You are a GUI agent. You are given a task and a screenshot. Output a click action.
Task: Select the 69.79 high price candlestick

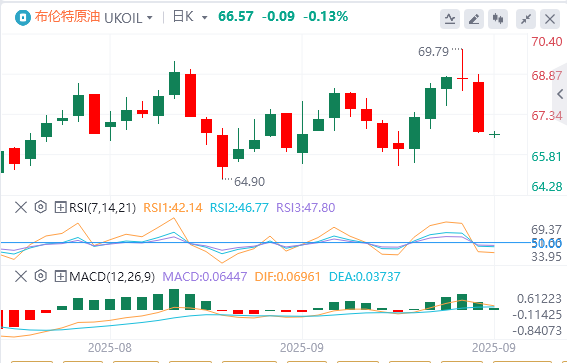tap(462, 70)
